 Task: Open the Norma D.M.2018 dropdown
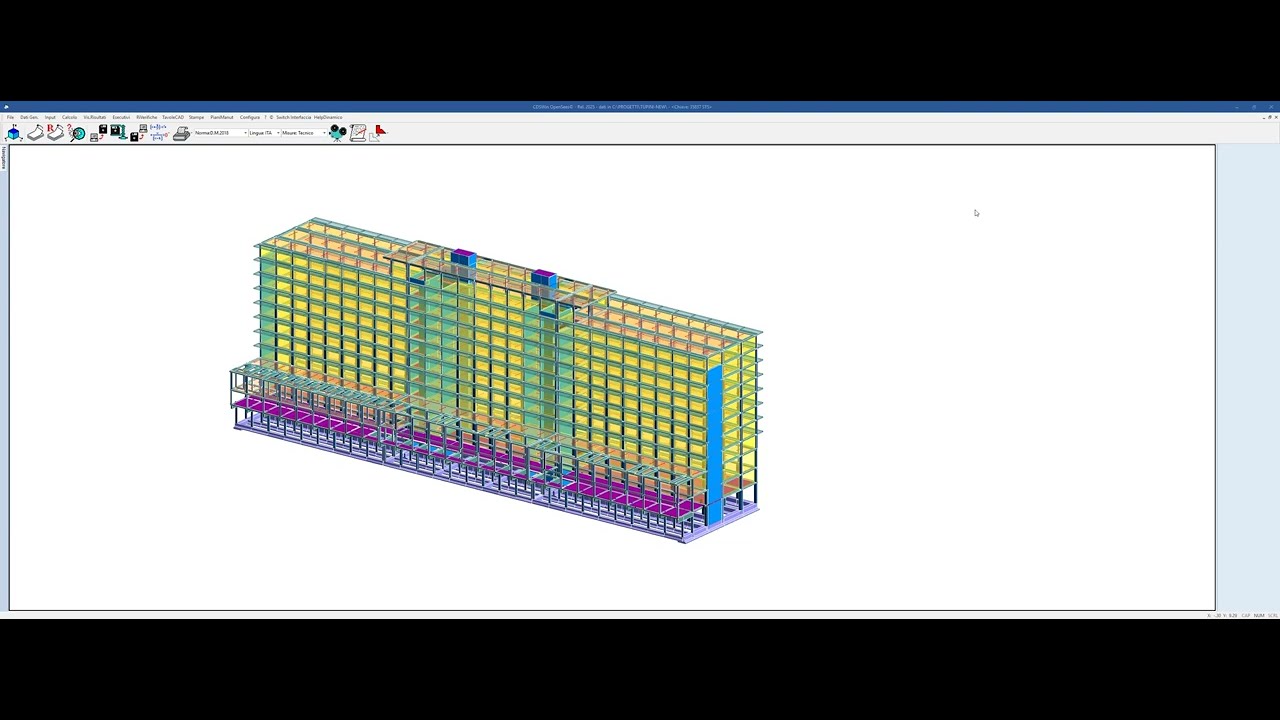coord(221,133)
